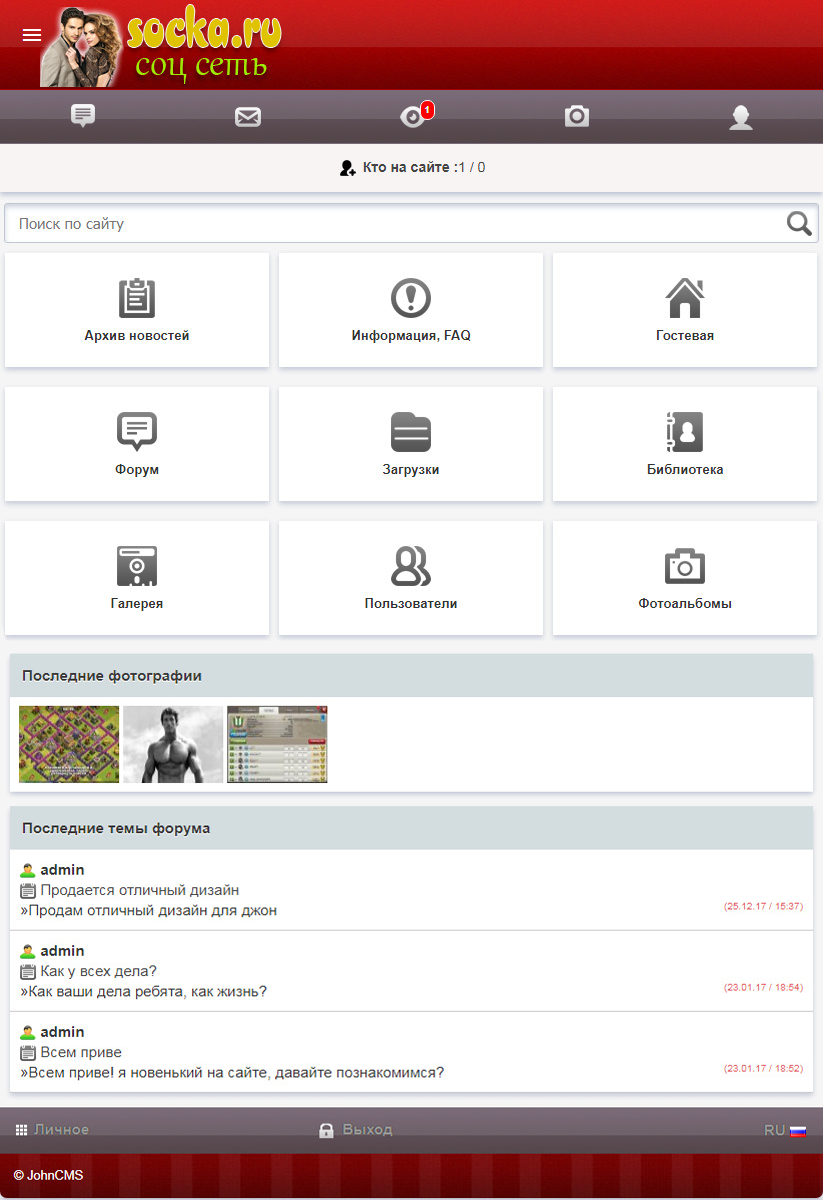Open the mail envelope icon
Viewport: 823px width, 1200px height.
tap(248, 117)
